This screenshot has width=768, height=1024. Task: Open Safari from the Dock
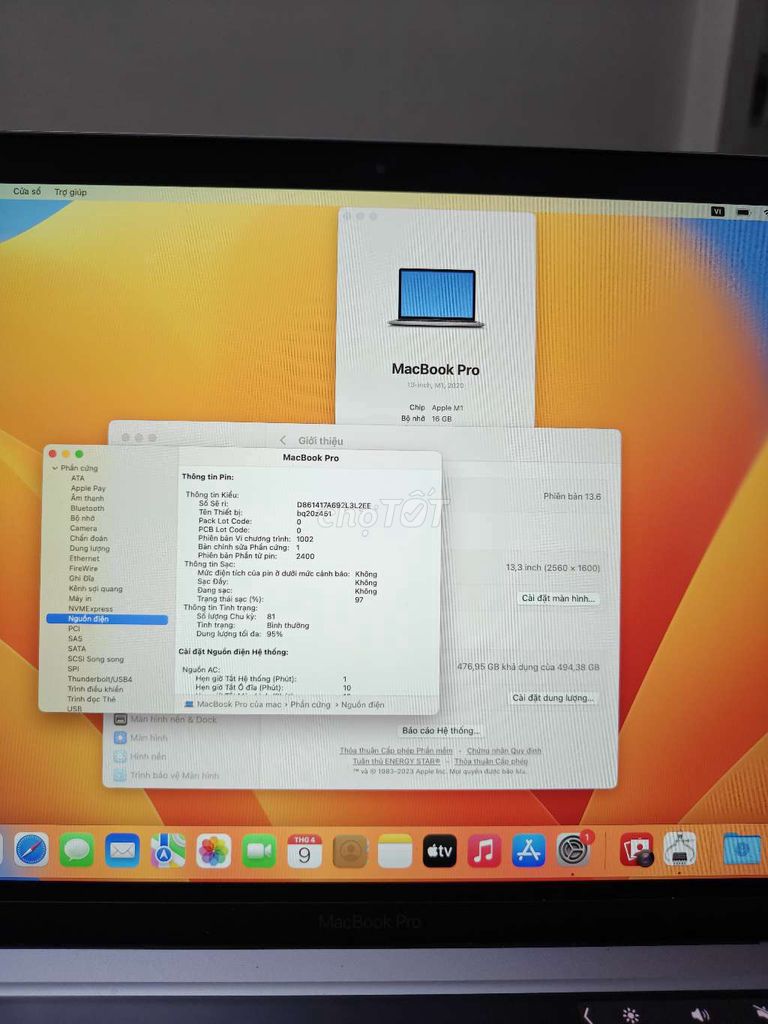(31, 850)
